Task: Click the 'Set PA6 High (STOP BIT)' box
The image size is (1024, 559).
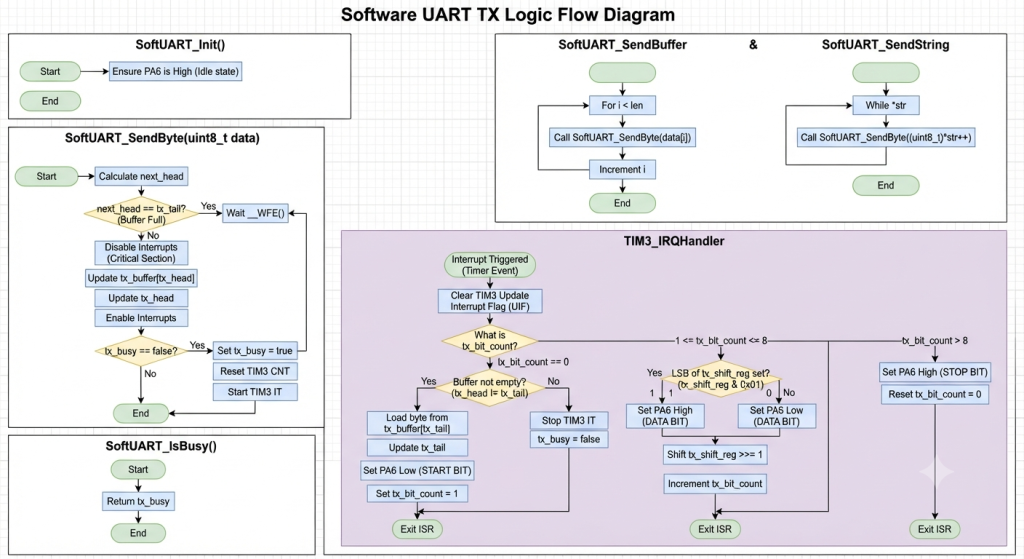Action: click(935, 372)
